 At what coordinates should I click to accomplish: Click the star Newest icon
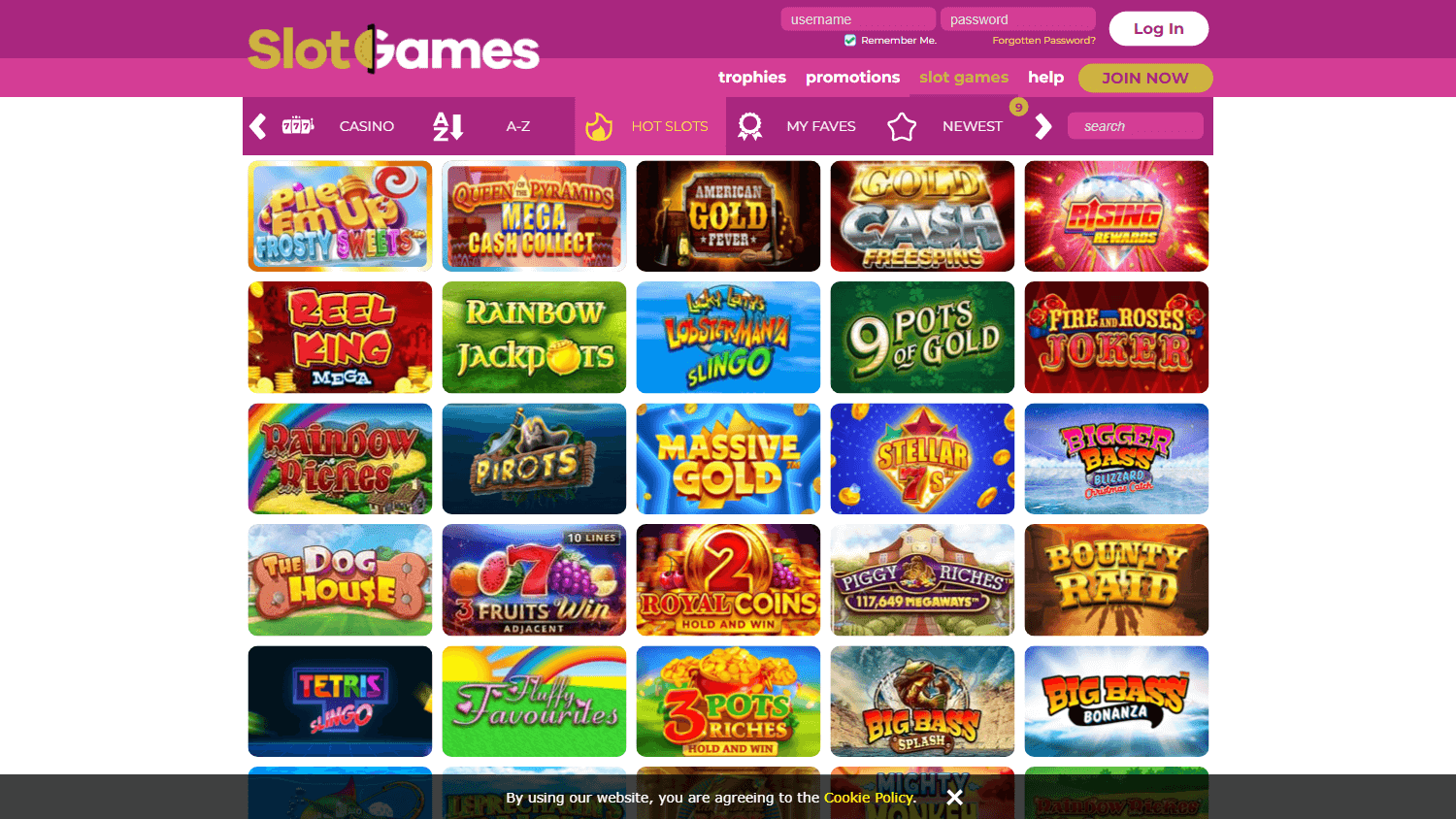pos(902,126)
